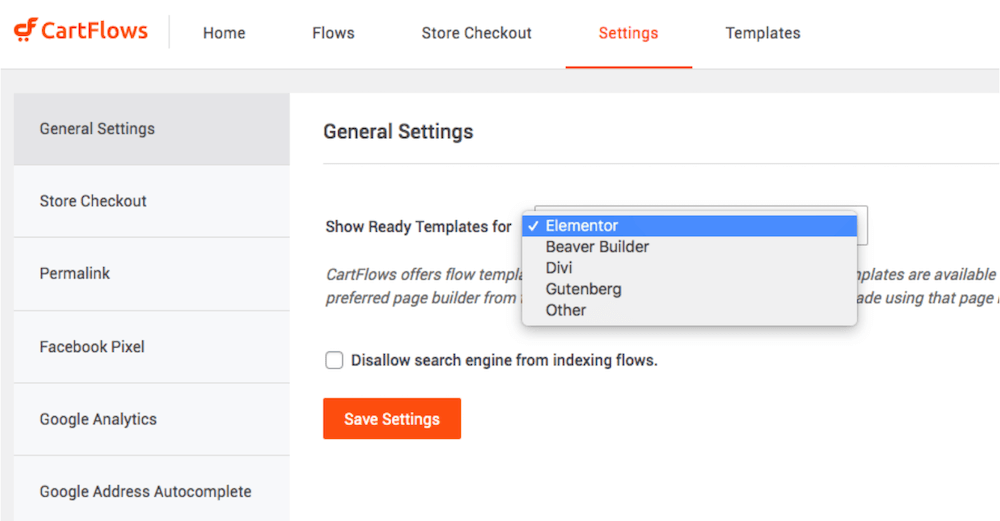Click the Save Settings button

click(x=392, y=419)
